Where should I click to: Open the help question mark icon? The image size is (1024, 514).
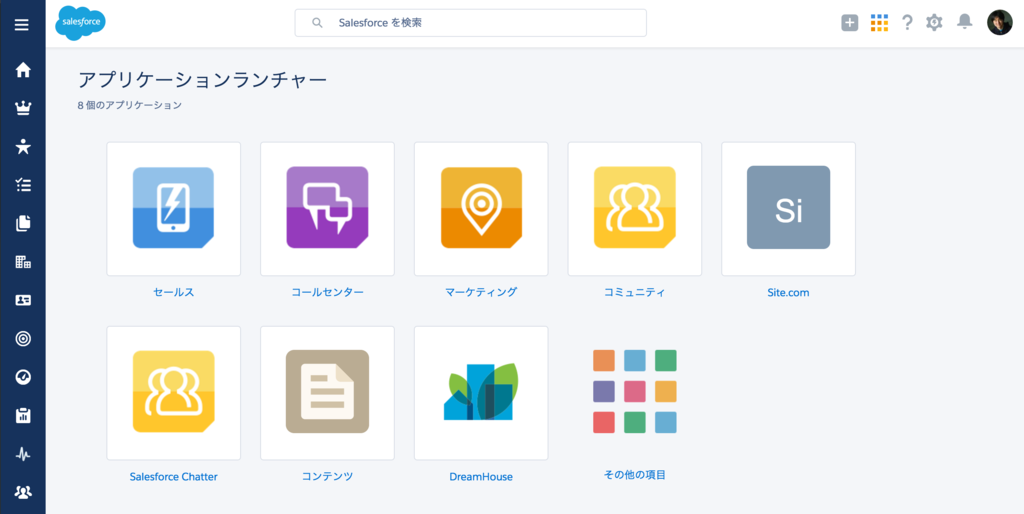click(907, 23)
